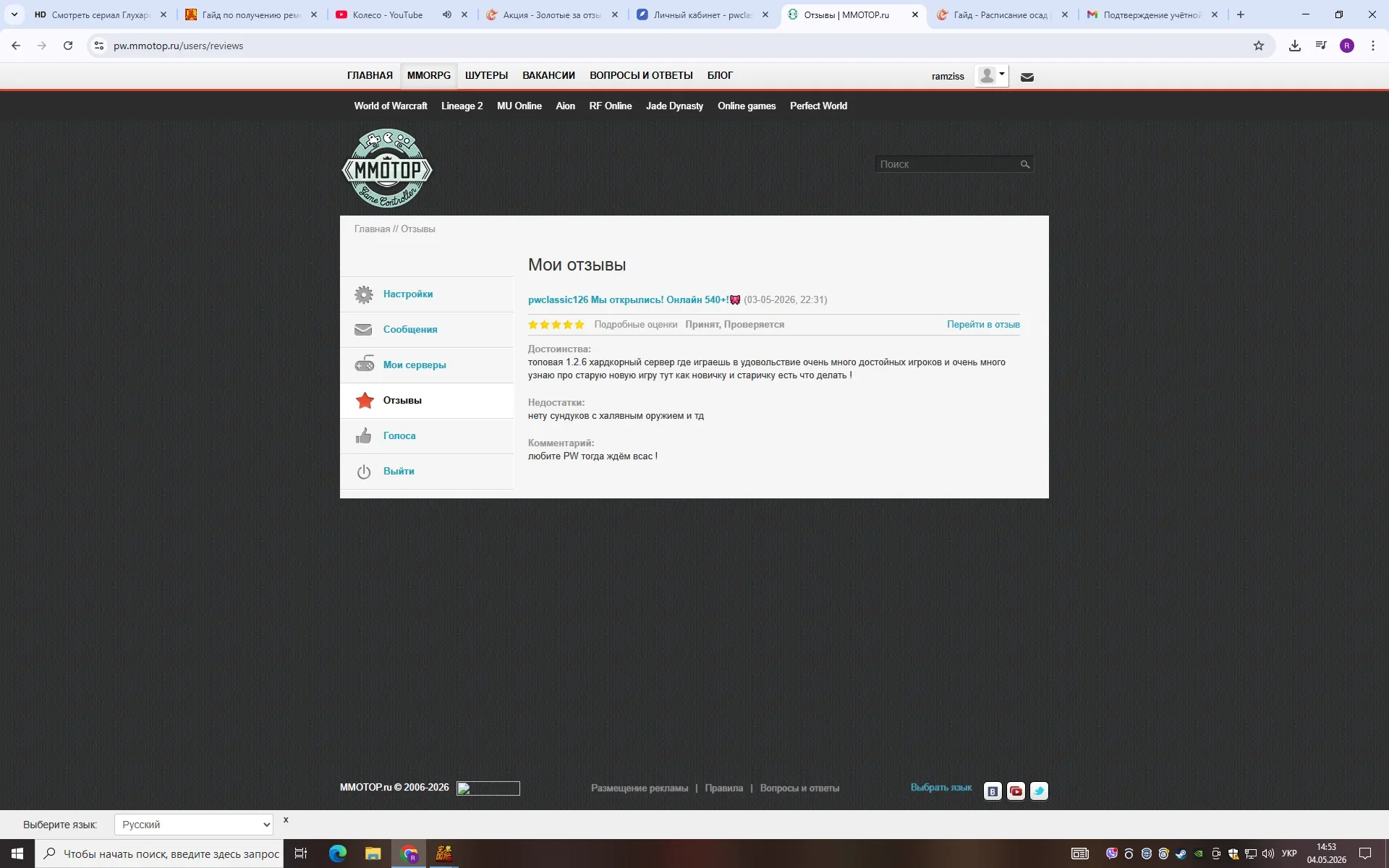Open the ramziss username link
This screenshot has height=868, width=1389.
pos(948,76)
